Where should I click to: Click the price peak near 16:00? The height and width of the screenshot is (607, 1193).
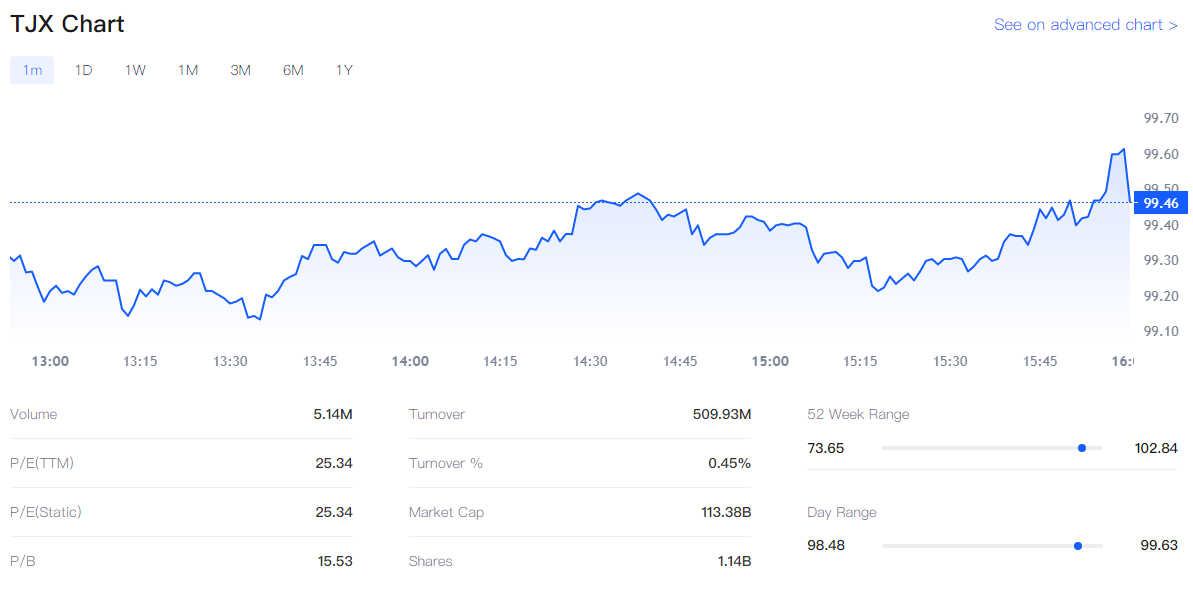(x=1124, y=150)
